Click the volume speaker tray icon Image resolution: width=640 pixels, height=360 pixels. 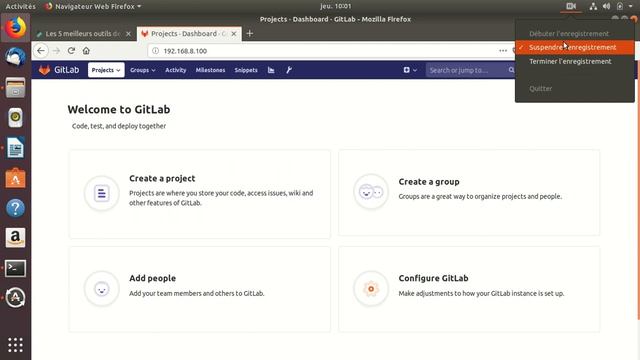click(607, 6)
